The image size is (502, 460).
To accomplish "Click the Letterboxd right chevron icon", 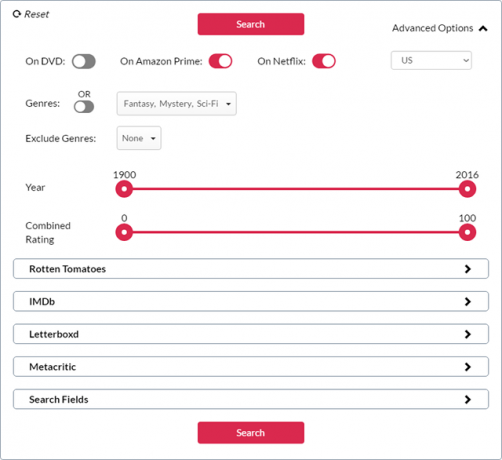I will (x=468, y=334).
